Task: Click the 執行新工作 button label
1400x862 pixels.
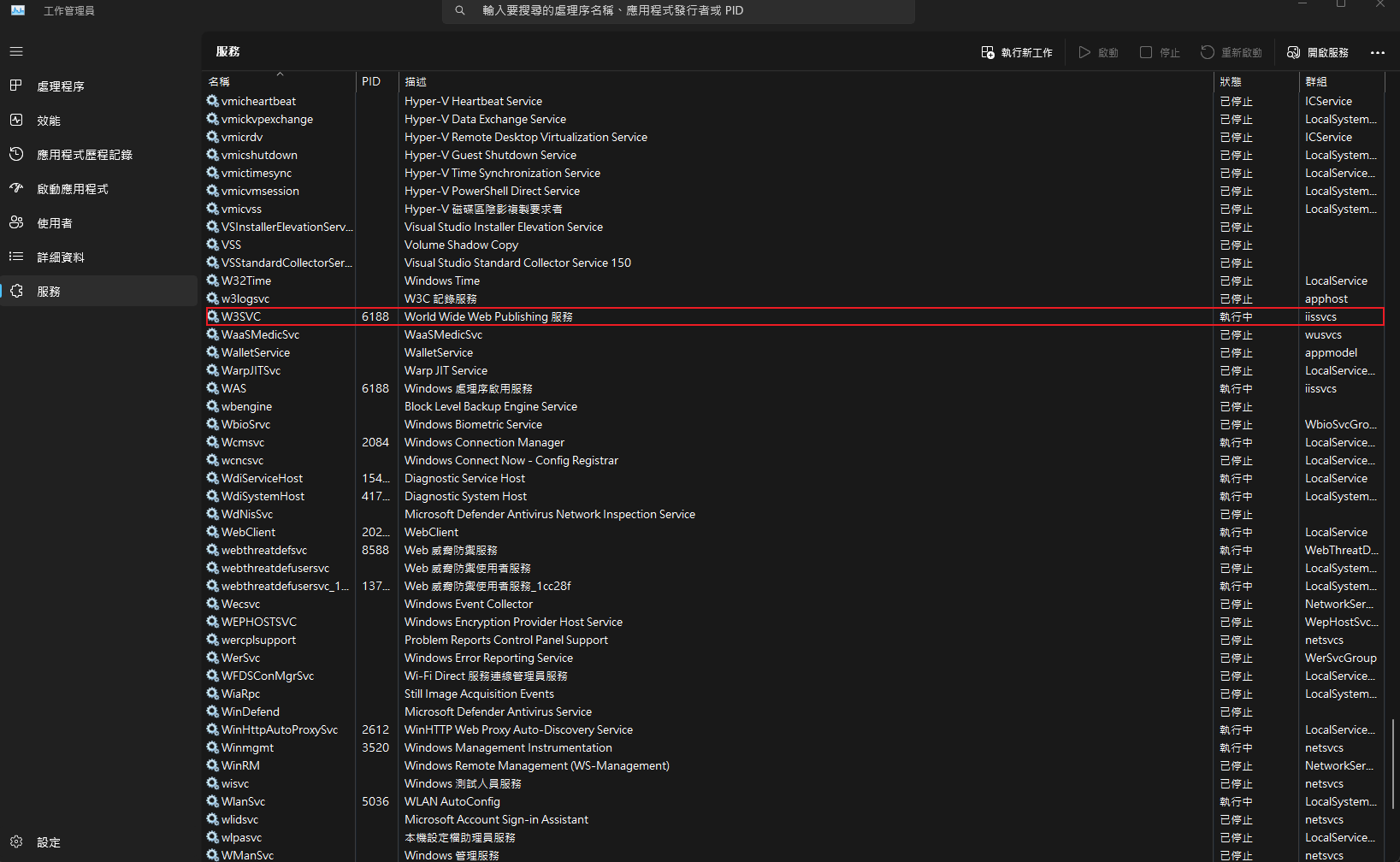Action: point(1026,53)
